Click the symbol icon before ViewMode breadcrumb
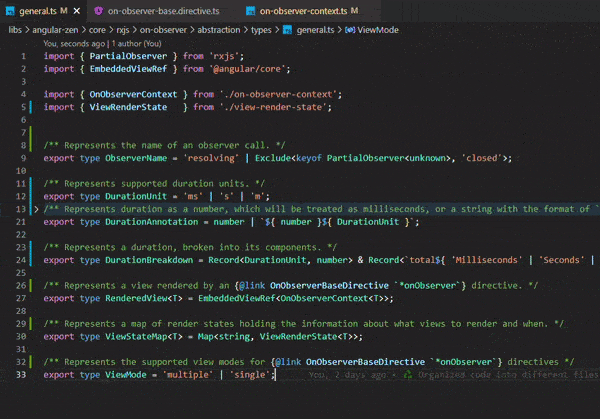 click(350, 30)
